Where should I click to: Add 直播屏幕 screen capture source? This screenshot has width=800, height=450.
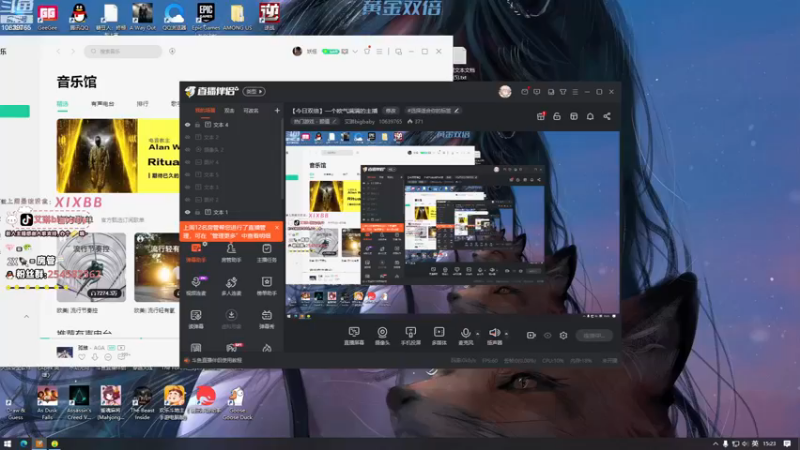[x=354, y=336]
